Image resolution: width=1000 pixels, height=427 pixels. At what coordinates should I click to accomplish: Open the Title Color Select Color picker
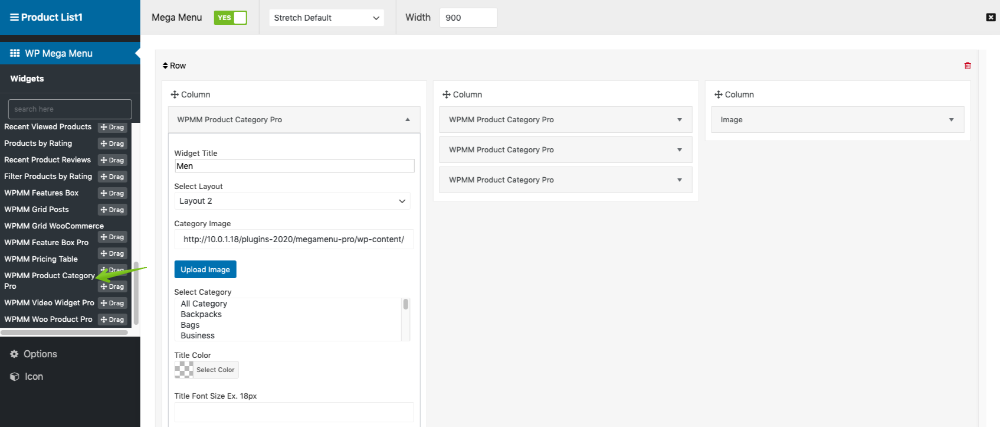click(216, 370)
